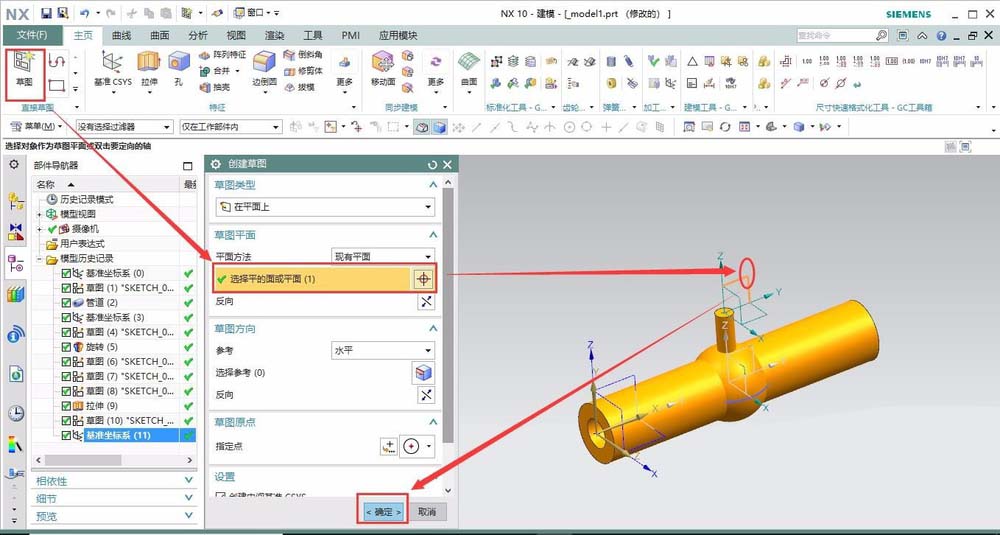Start the 拉伸 (Extrude) feature
The height and width of the screenshot is (535, 1000).
click(149, 70)
